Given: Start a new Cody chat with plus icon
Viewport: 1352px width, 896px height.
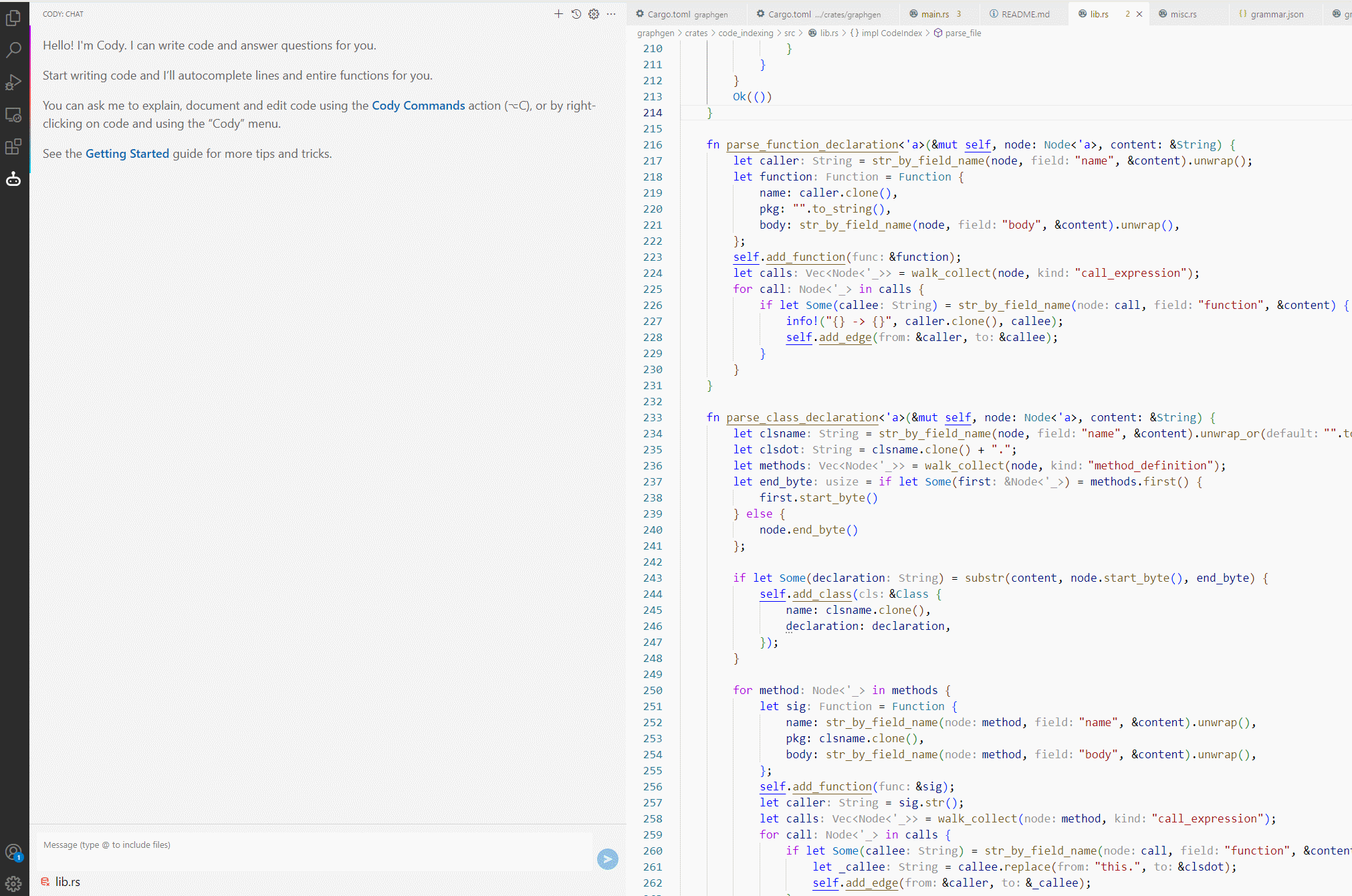Looking at the screenshot, I should point(558,14).
